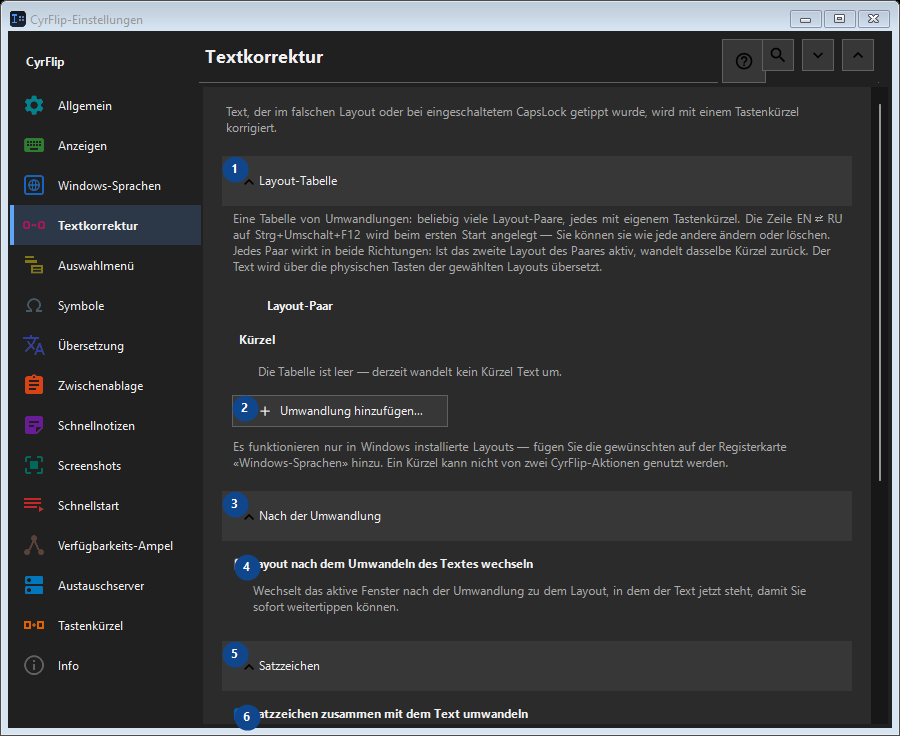Open the Tastenkürzel settings page
The height and width of the screenshot is (736, 900).
point(106,626)
